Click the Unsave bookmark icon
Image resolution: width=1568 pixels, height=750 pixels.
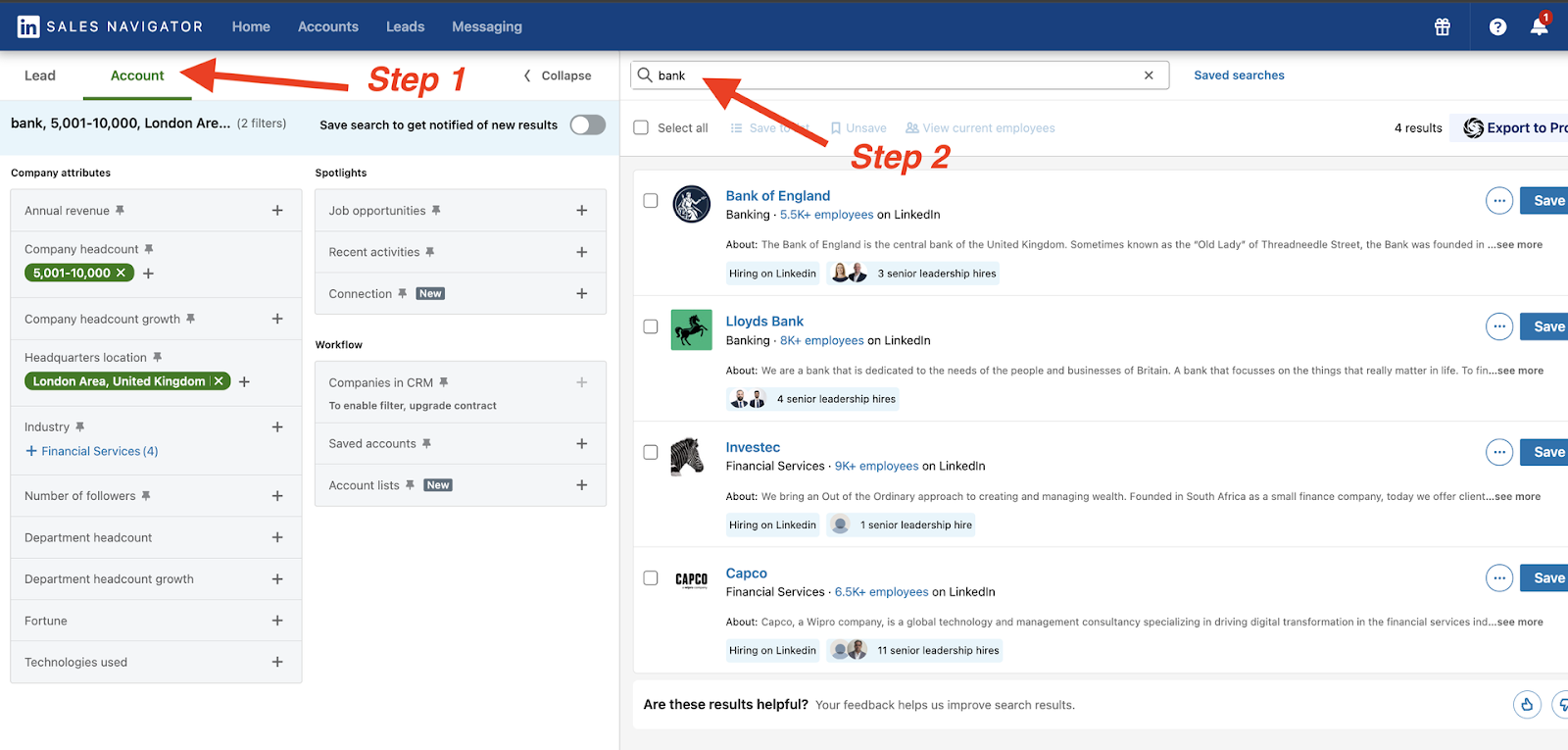coord(836,128)
